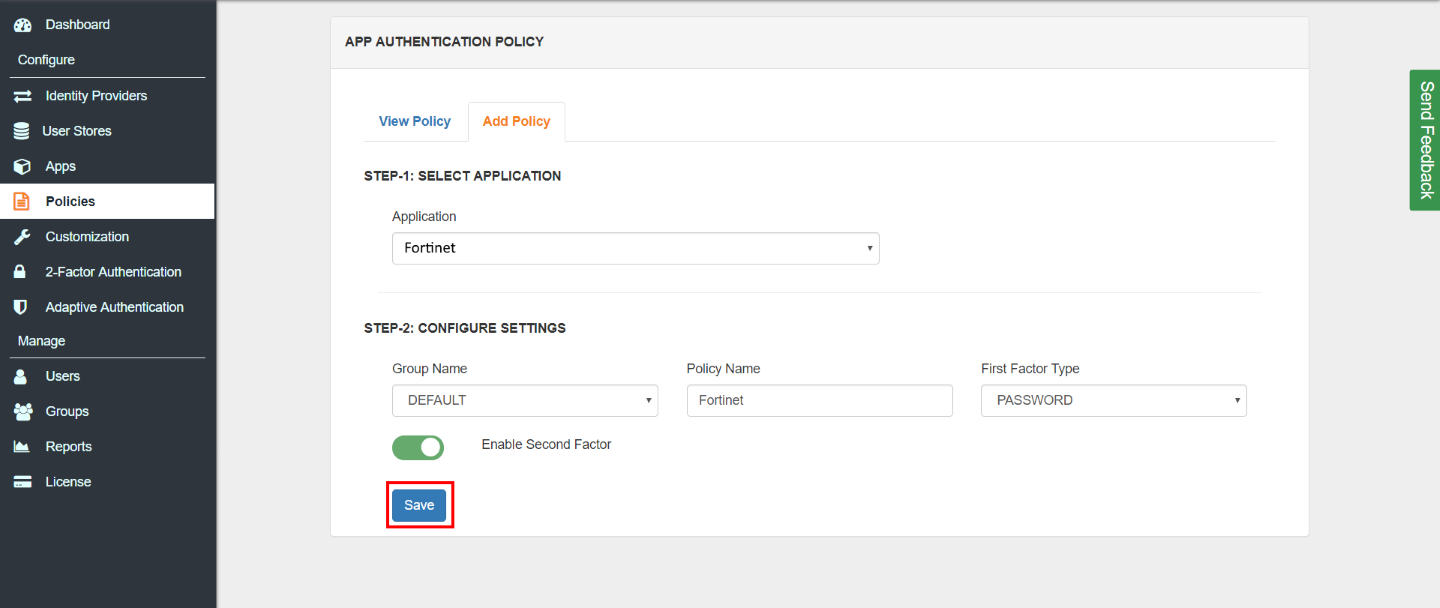Open the Application dropdown showing Fortinet
This screenshot has width=1440, height=608.
(636, 248)
